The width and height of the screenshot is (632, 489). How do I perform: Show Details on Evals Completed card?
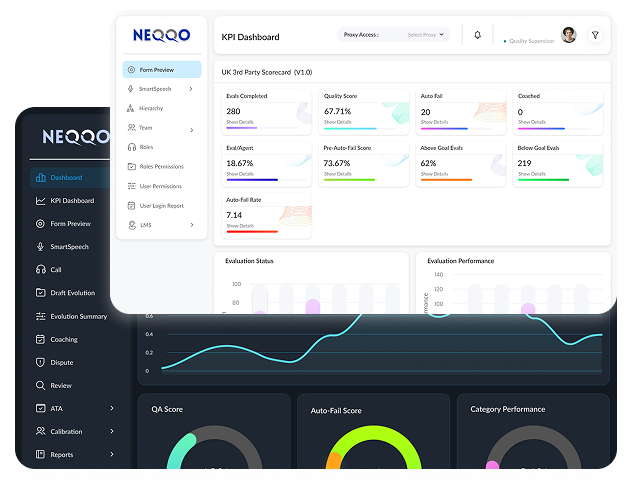[x=240, y=122]
